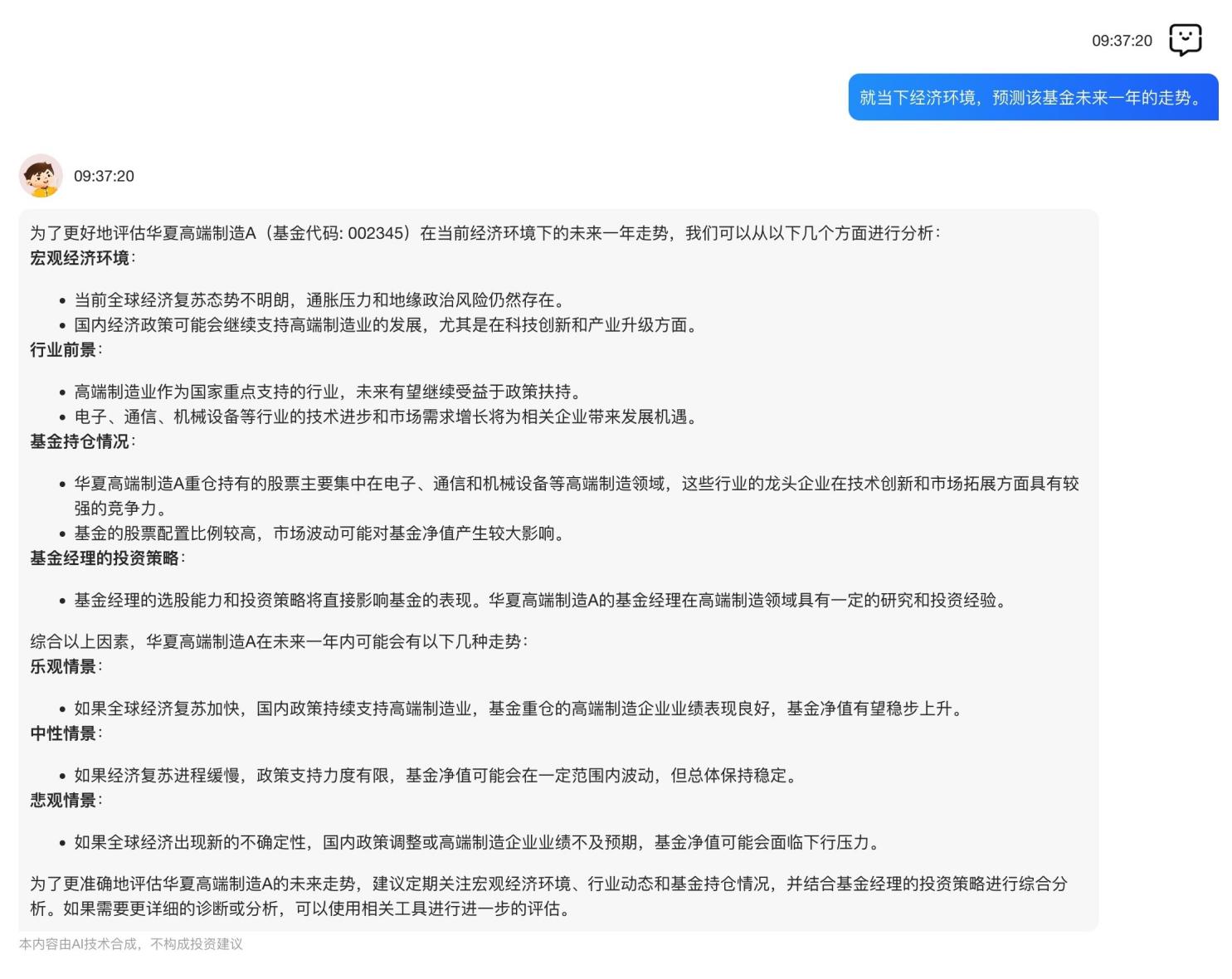
Task: Click the closing paragraph starting 为了更准确地评估
Action: pos(548,896)
